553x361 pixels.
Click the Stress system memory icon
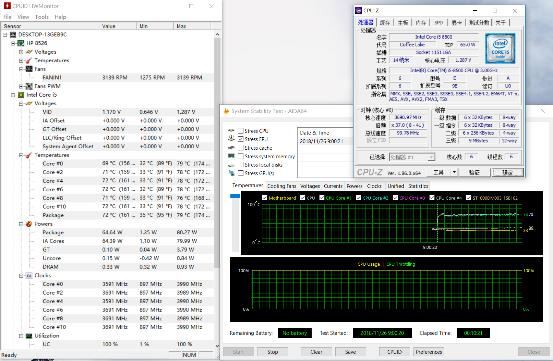point(231,156)
